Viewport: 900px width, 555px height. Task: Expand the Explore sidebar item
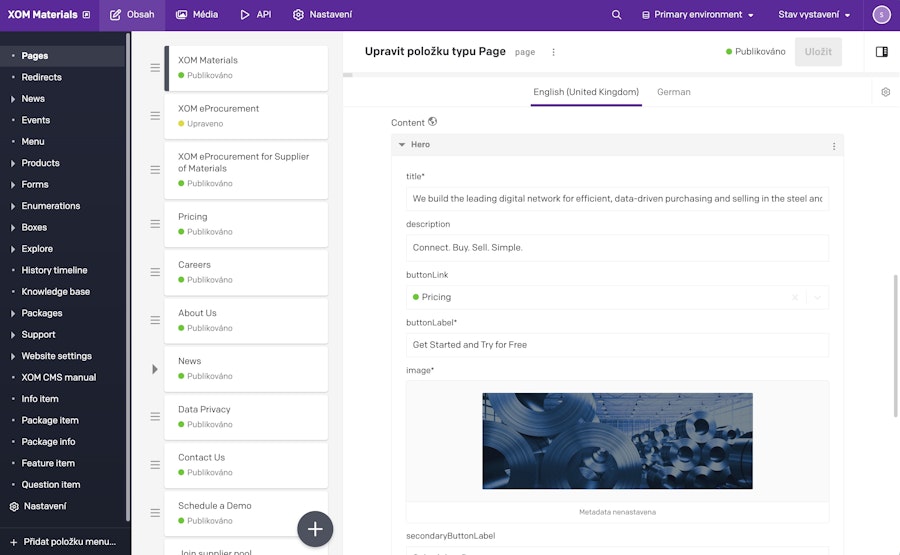pos(13,249)
